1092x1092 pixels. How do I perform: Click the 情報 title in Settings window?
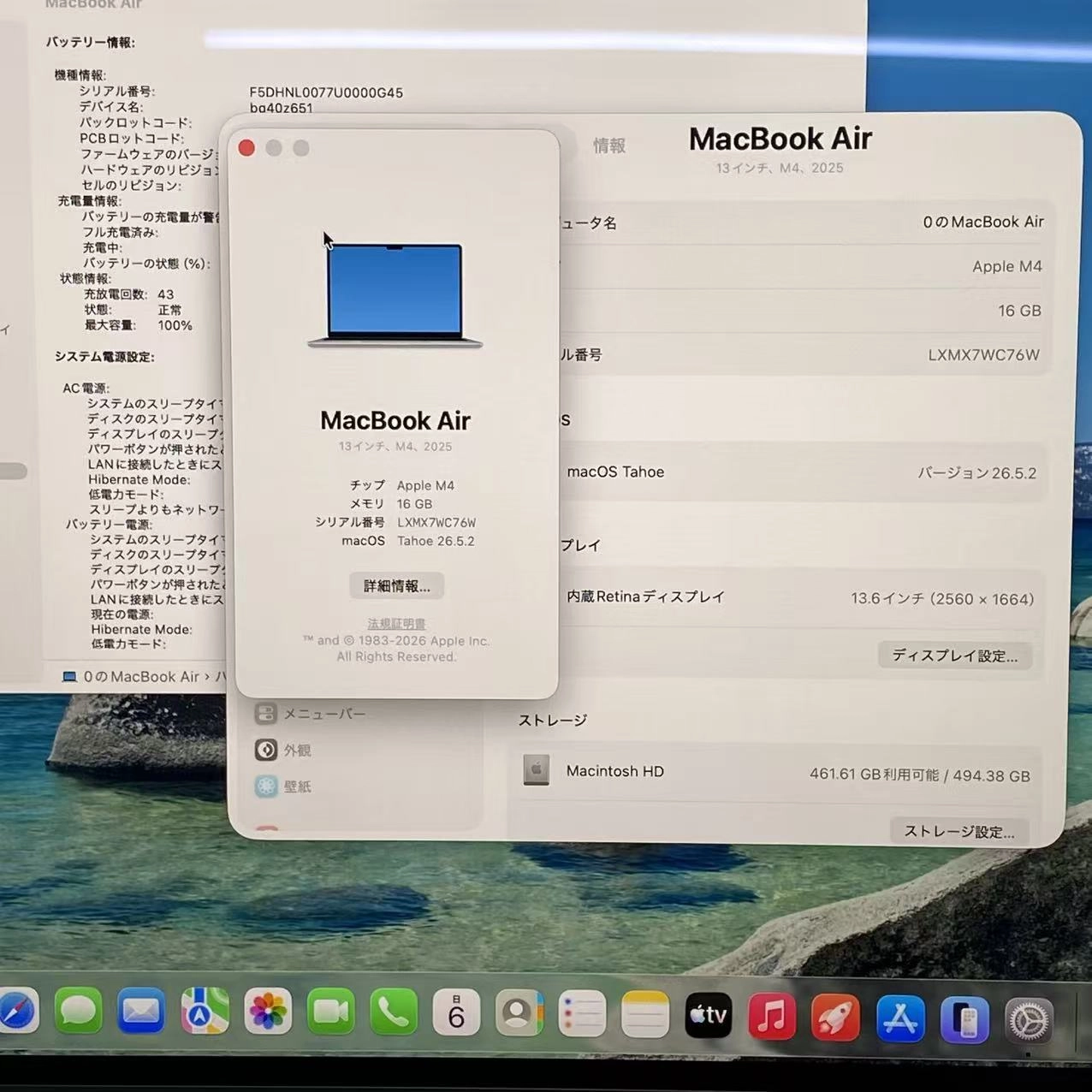pos(609,146)
